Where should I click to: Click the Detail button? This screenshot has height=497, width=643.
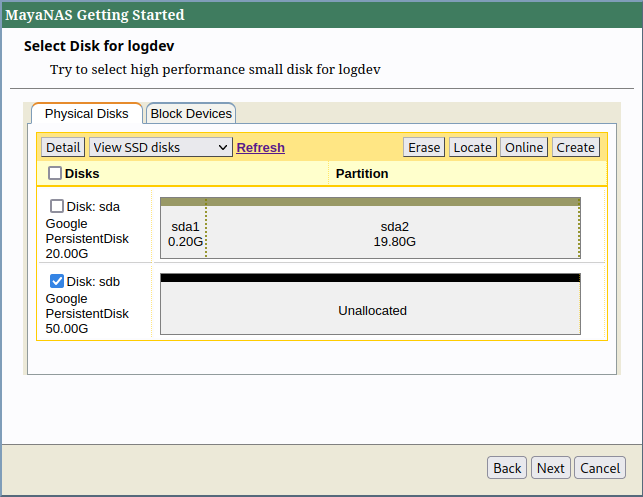63,147
